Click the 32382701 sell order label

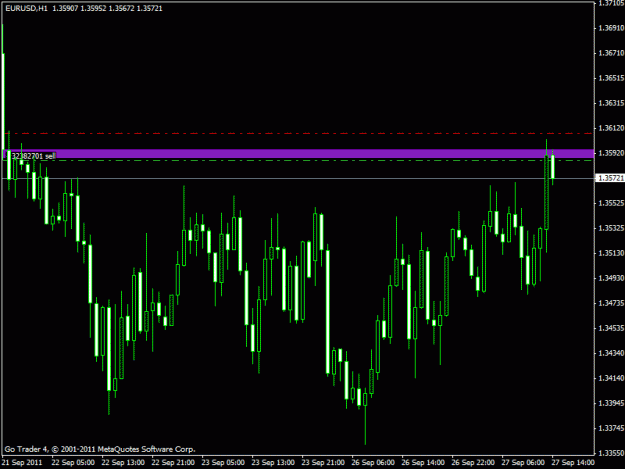[33, 156]
